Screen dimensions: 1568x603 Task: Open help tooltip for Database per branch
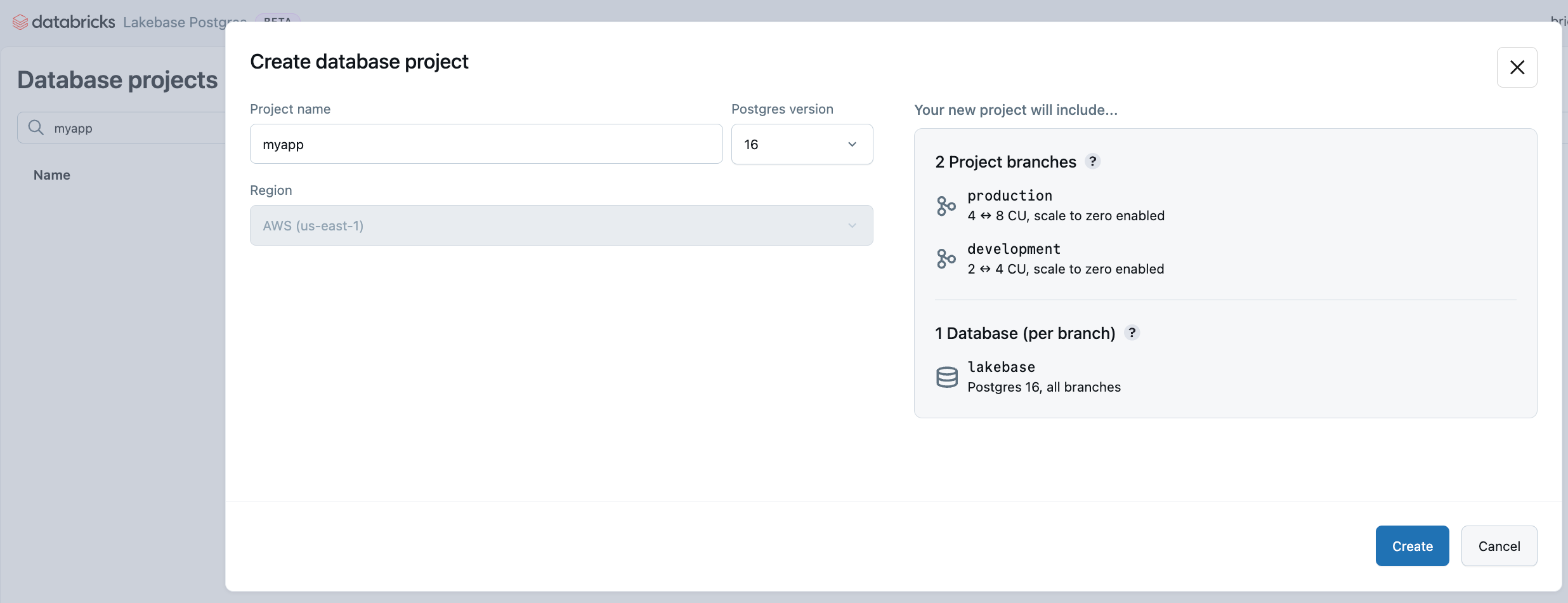tap(1132, 333)
